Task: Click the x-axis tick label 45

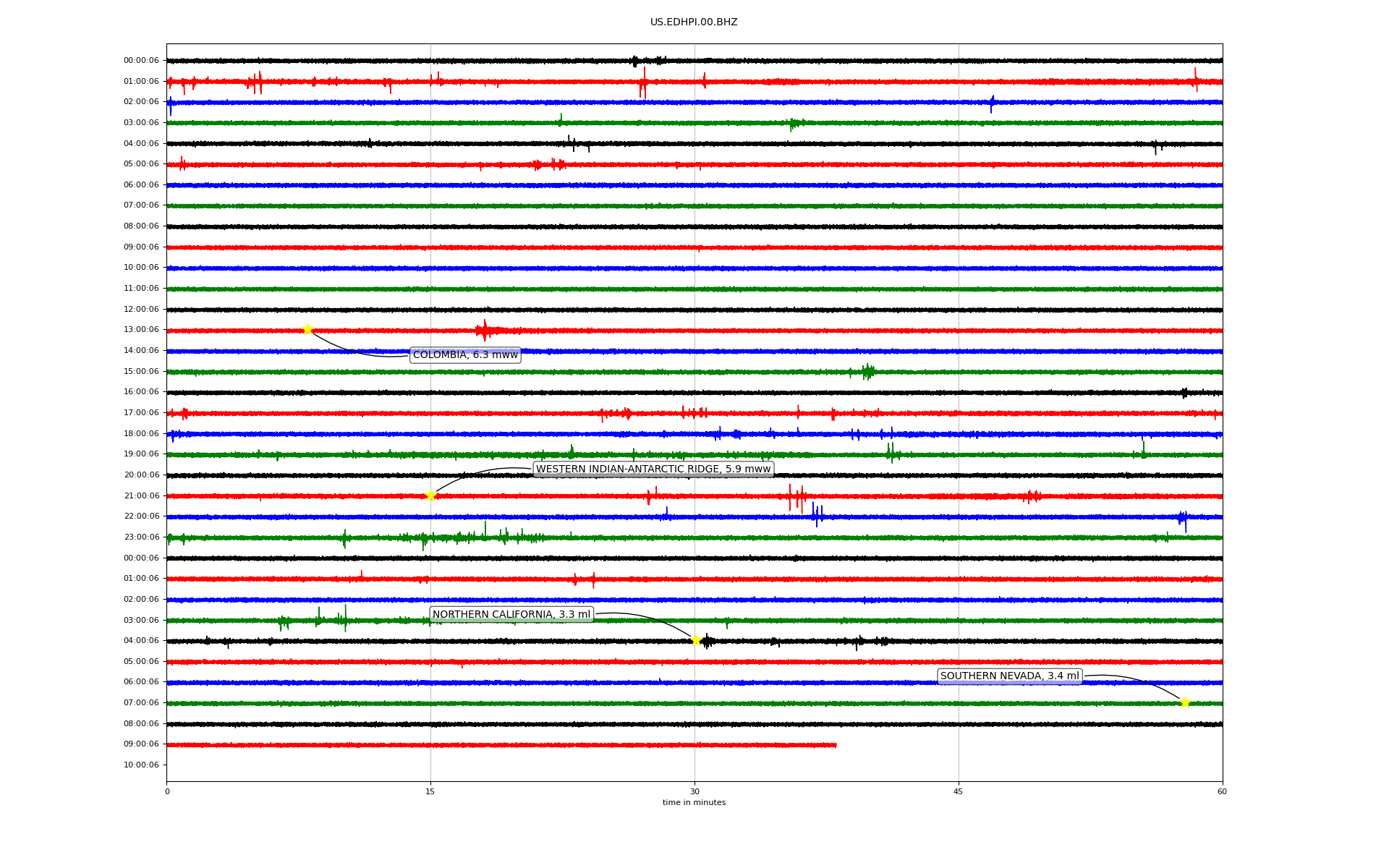Action: click(959, 791)
